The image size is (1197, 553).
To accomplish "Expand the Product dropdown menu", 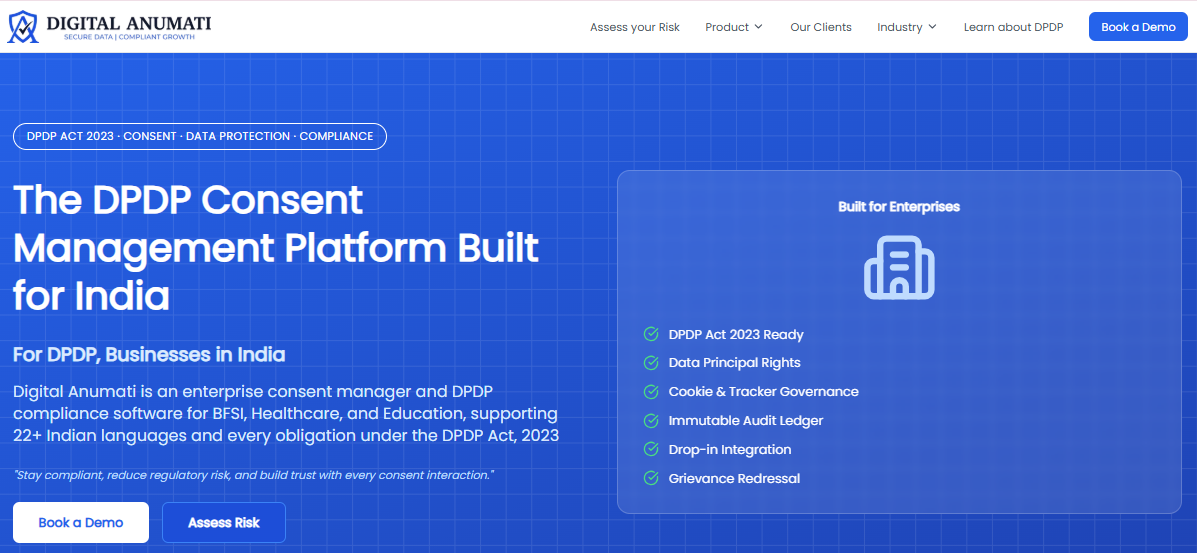I will click(x=734, y=27).
